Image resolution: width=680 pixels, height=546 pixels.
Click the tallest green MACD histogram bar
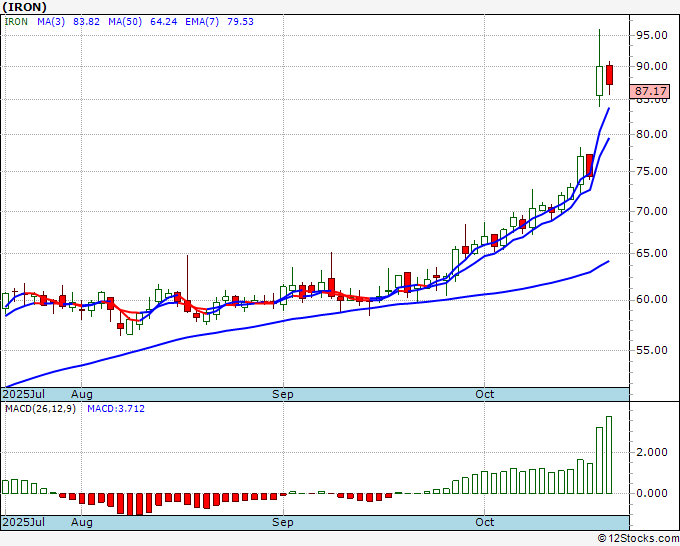click(609, 455)
